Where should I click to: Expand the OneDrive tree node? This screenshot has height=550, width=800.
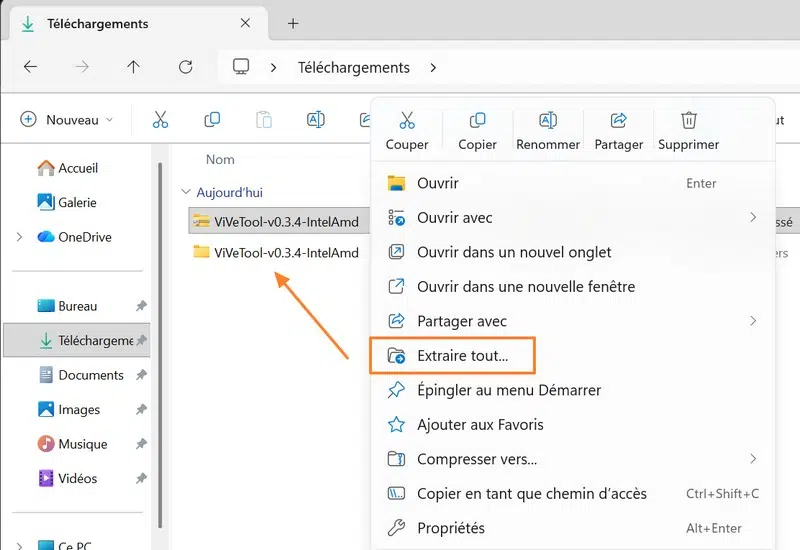click(x=19, y=237)
